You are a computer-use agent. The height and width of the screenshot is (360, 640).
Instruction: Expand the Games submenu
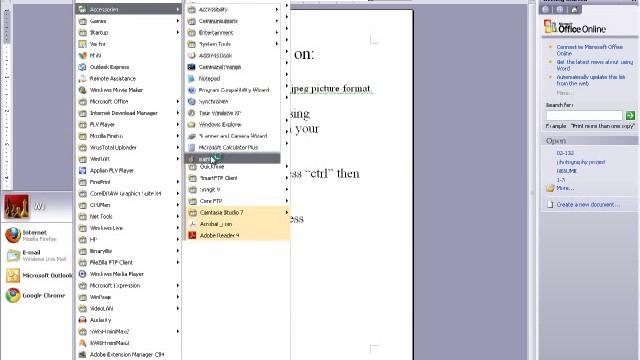[128, 21]
